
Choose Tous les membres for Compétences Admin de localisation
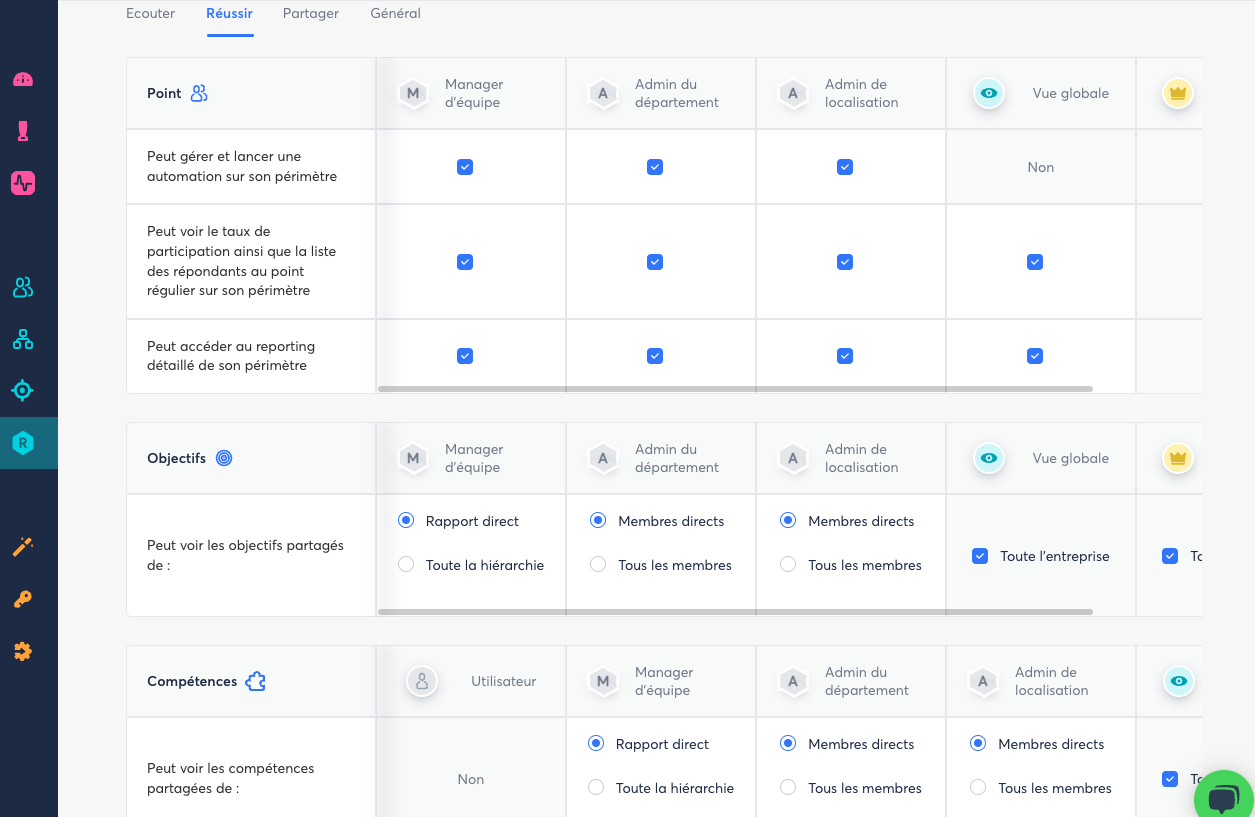(x=978, y=788)
